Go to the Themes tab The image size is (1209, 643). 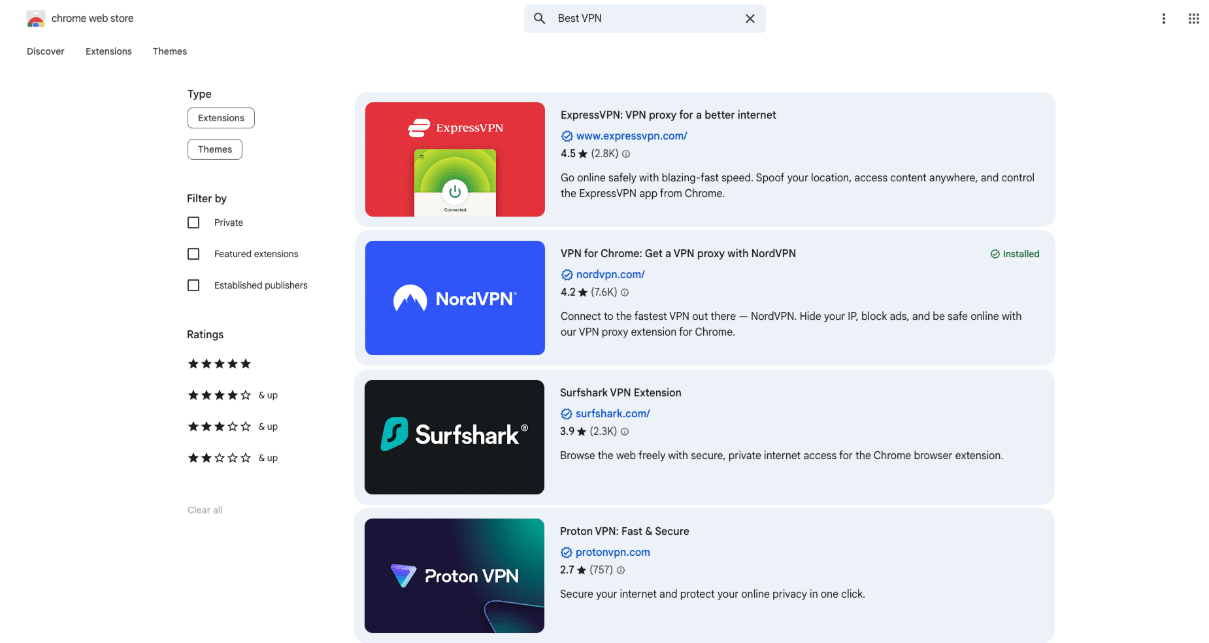coord(170,51)
